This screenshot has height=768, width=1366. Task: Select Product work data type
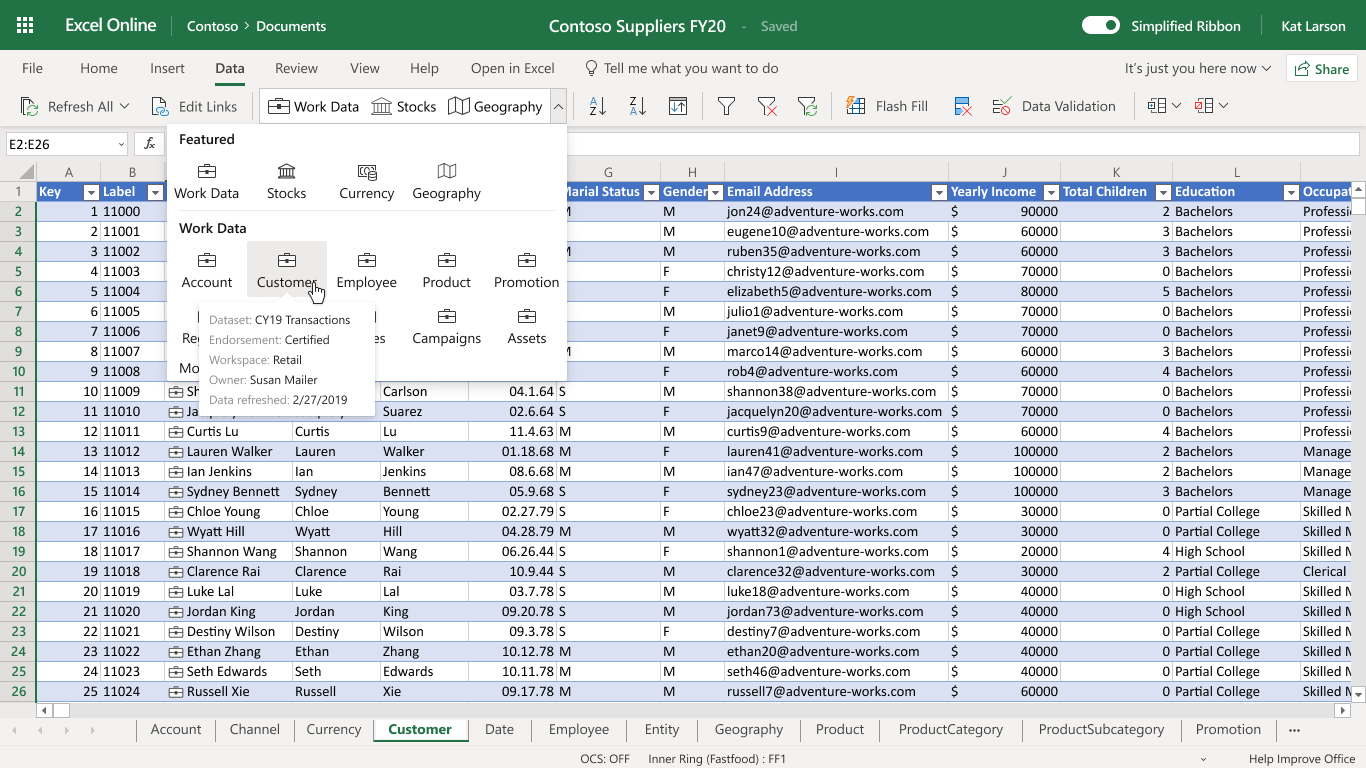pos(447,270)
